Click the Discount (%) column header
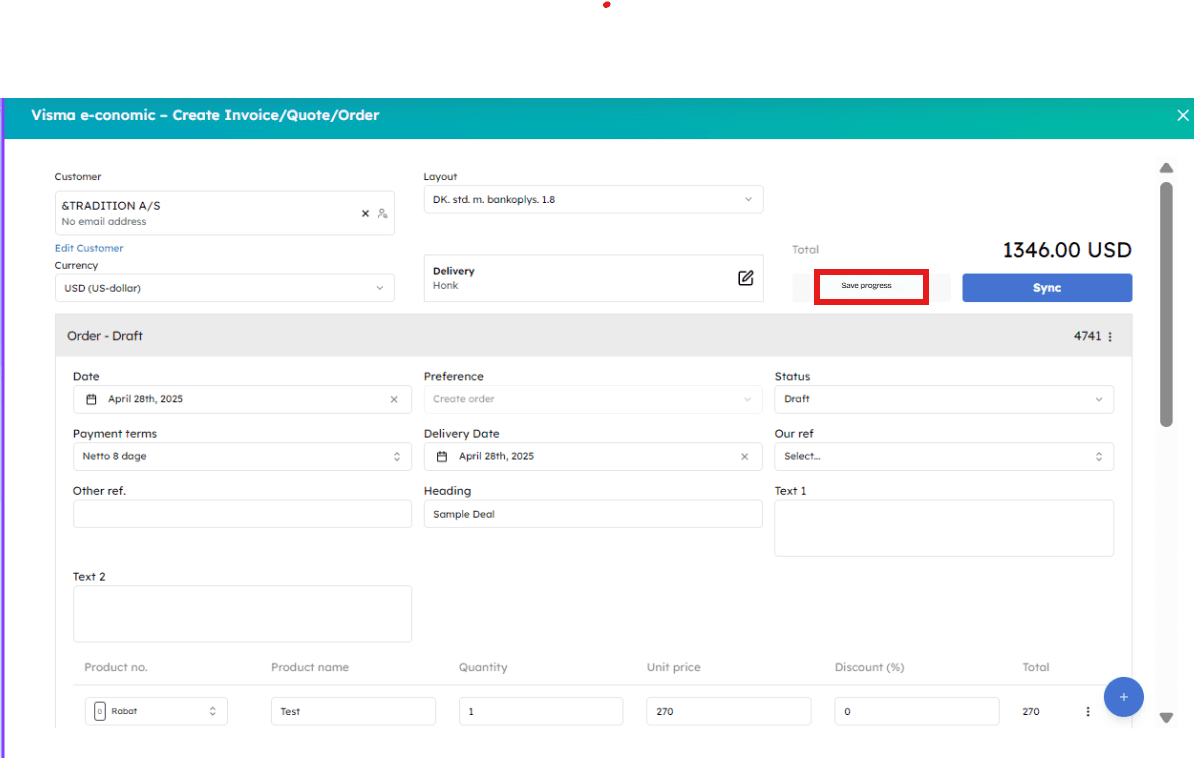This screenshot has height=758, width=1194. coord(870,667)
